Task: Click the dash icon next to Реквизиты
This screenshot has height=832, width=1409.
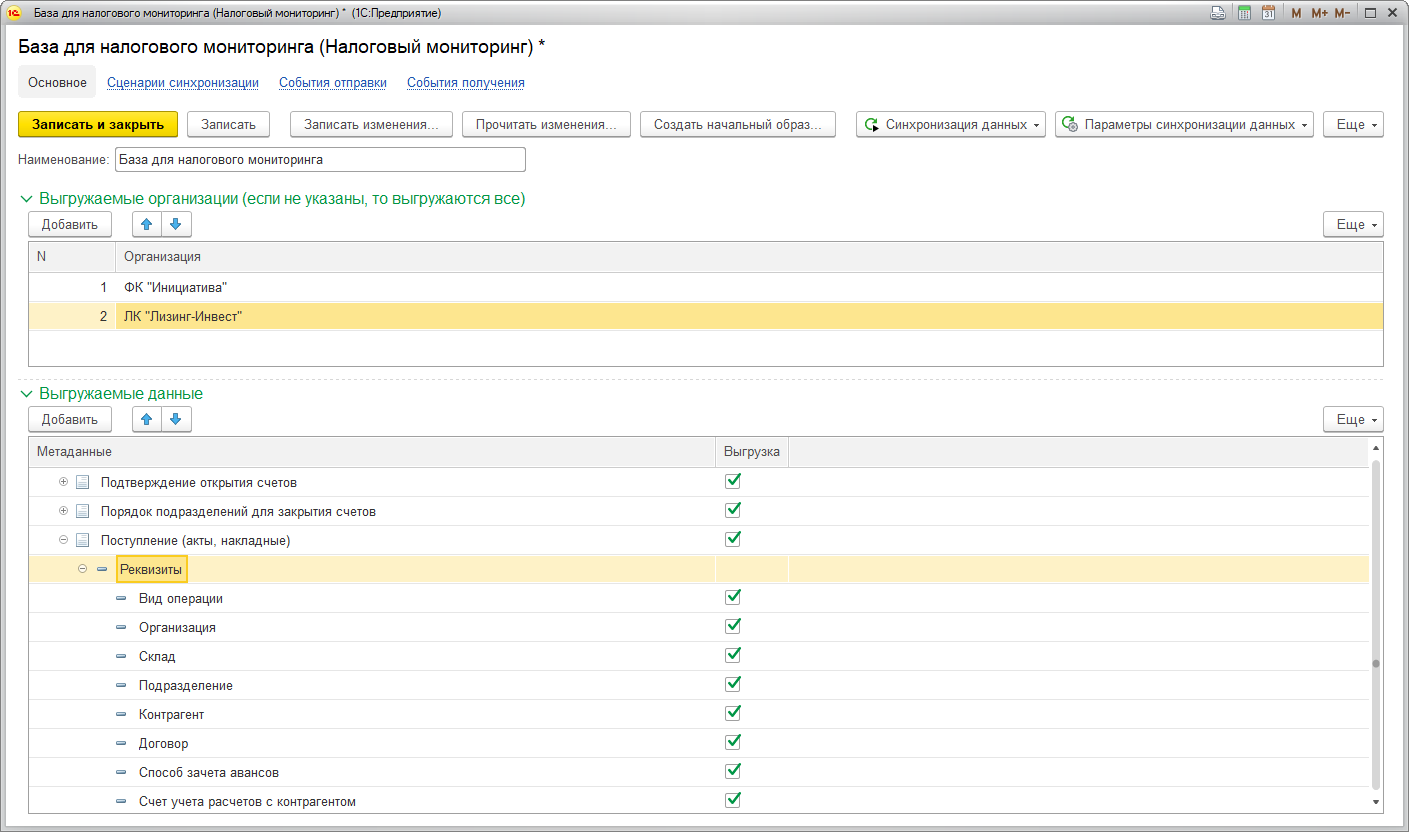Action: tap(102, 569)
